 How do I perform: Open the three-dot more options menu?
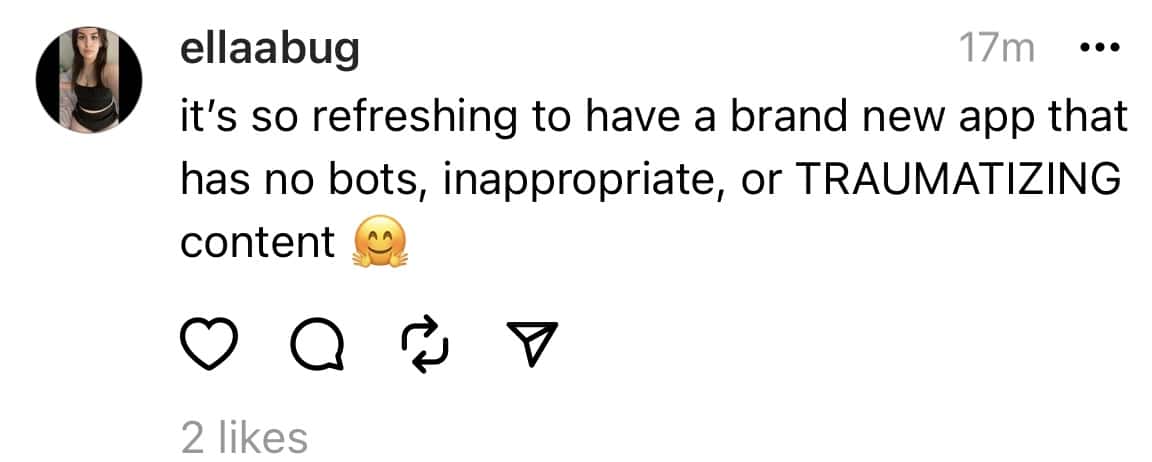tap(1099, 49)
